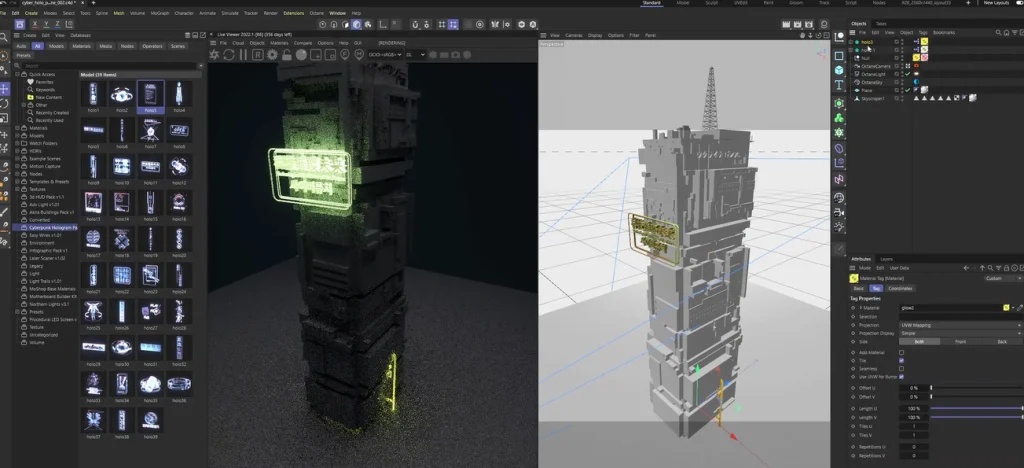Open the Projection UVW Mapping dropdown

click(x=961, y=325)
